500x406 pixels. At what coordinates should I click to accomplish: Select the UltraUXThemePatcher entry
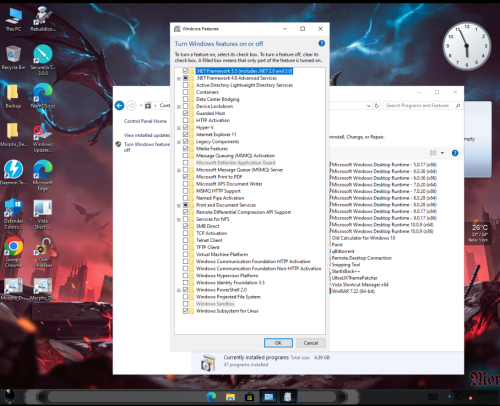click(x=355, y=278)
